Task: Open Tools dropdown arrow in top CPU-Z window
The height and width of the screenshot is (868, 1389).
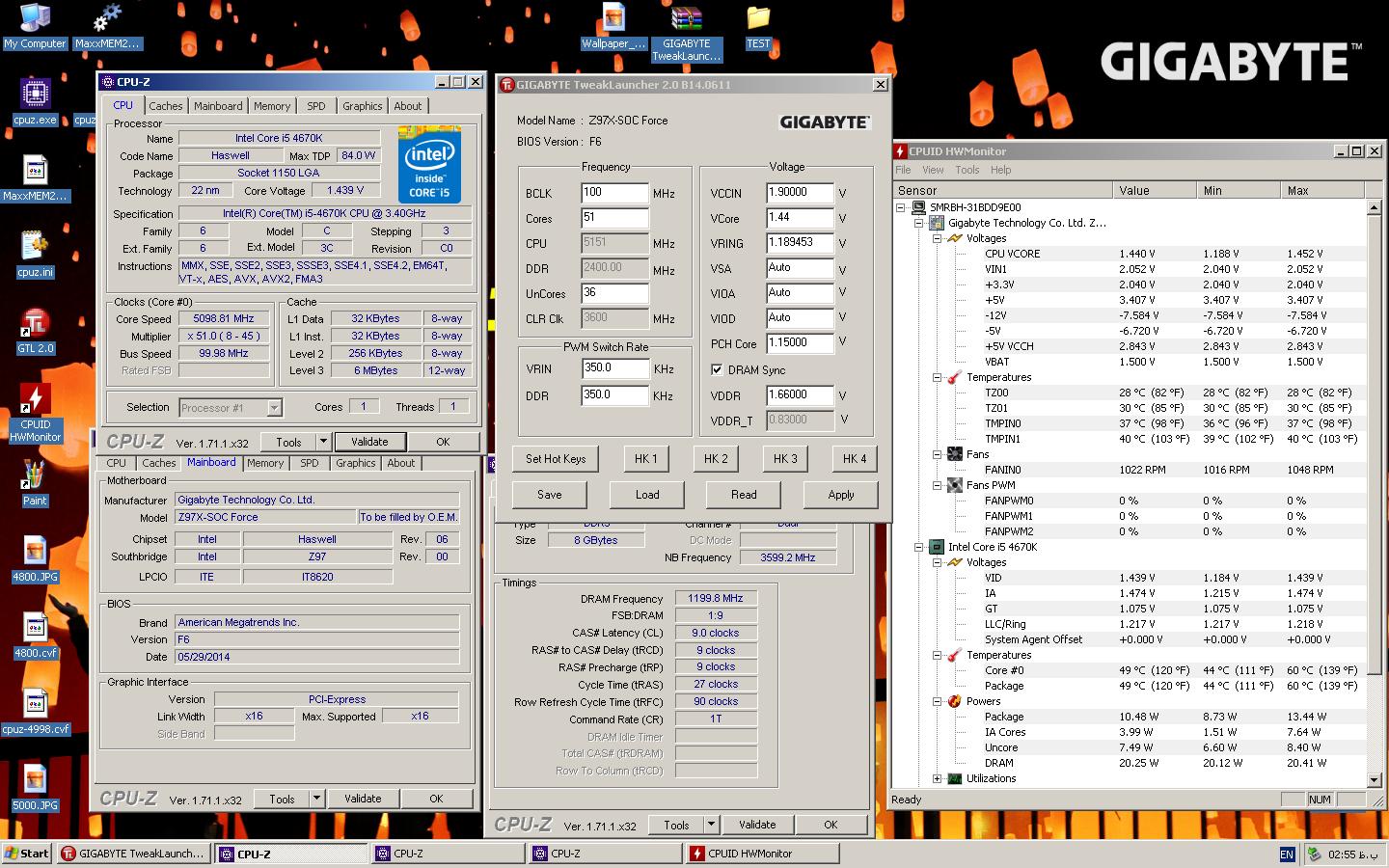Action: (x=323, y=442)
